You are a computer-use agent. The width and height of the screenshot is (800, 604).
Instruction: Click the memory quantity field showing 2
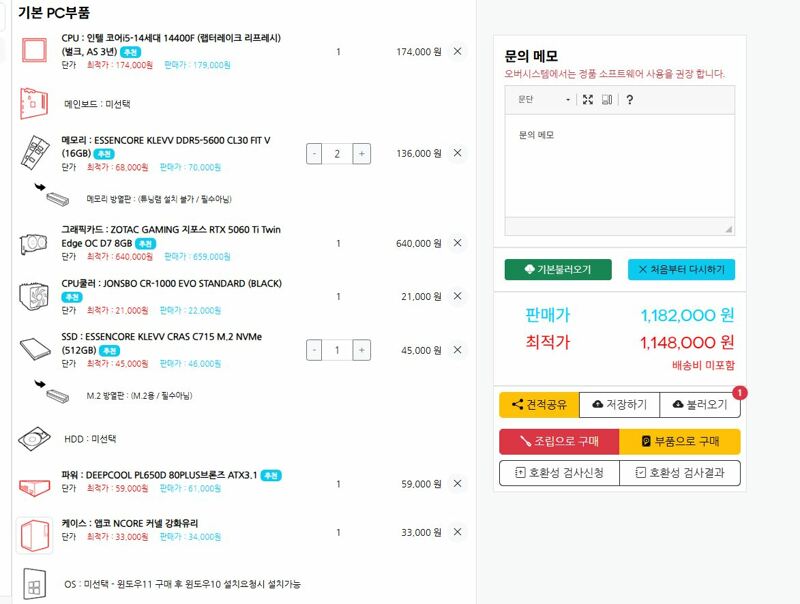(337, 154)
